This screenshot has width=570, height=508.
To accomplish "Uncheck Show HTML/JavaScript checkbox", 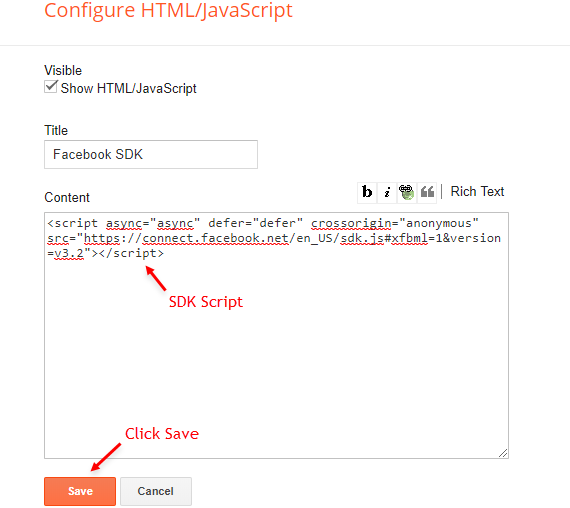I will click(x=51, y=87).
